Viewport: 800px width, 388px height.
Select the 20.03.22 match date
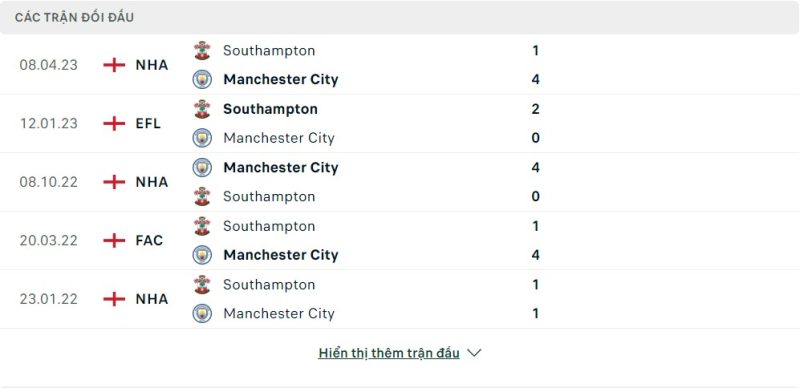pyautogui.click(x=48, y=240)
